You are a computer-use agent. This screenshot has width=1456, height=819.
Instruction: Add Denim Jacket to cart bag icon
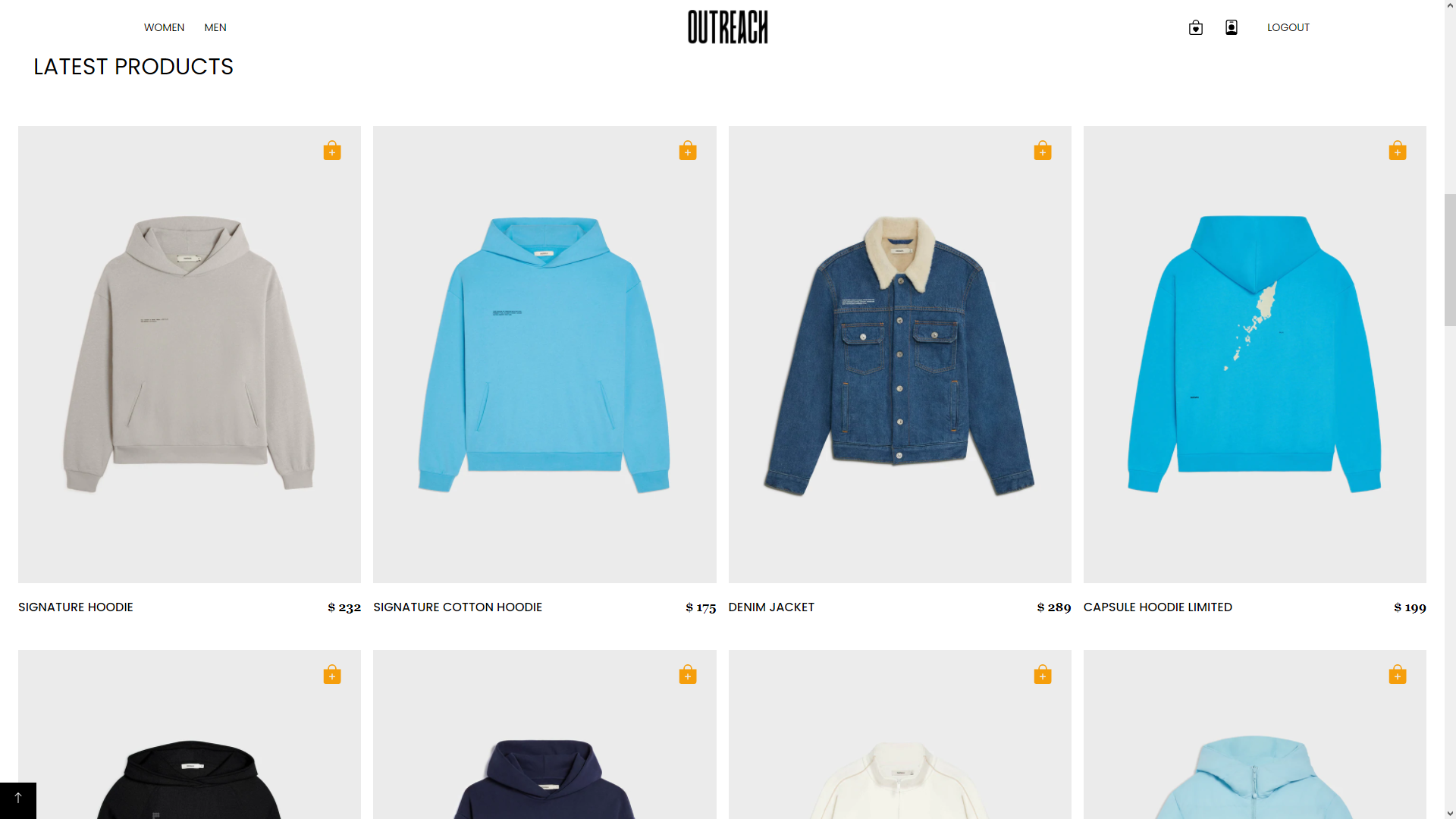coord(1043,150)
